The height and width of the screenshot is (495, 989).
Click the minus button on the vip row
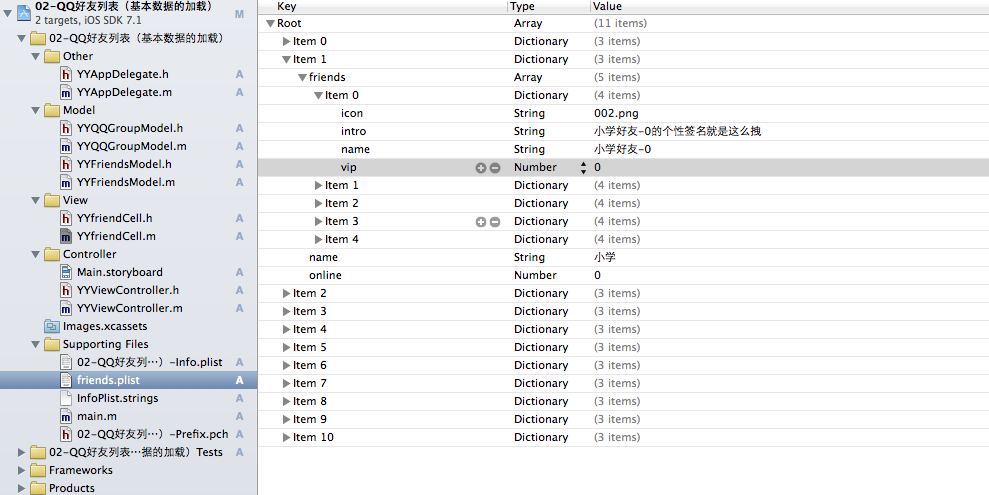pos(494,168)
